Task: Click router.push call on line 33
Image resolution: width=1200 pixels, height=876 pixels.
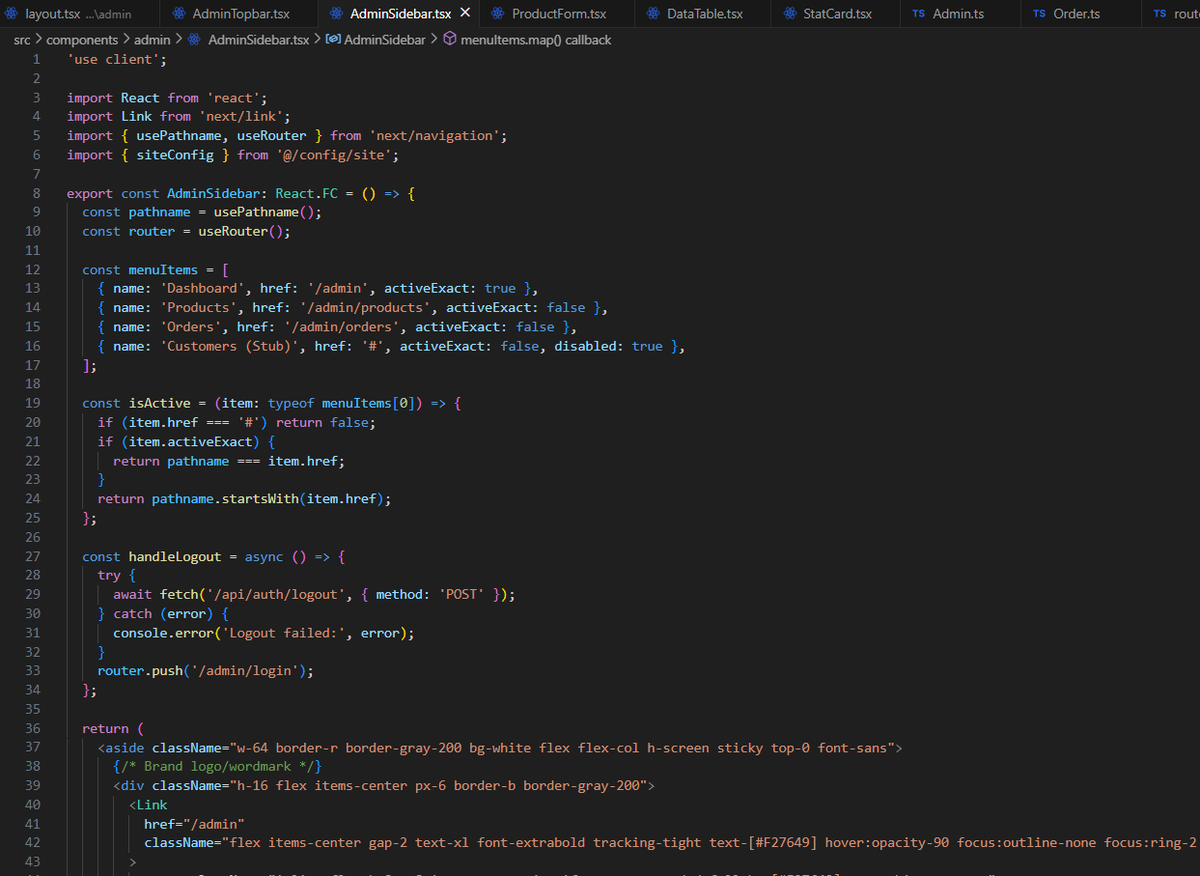Action: [140, 671]
